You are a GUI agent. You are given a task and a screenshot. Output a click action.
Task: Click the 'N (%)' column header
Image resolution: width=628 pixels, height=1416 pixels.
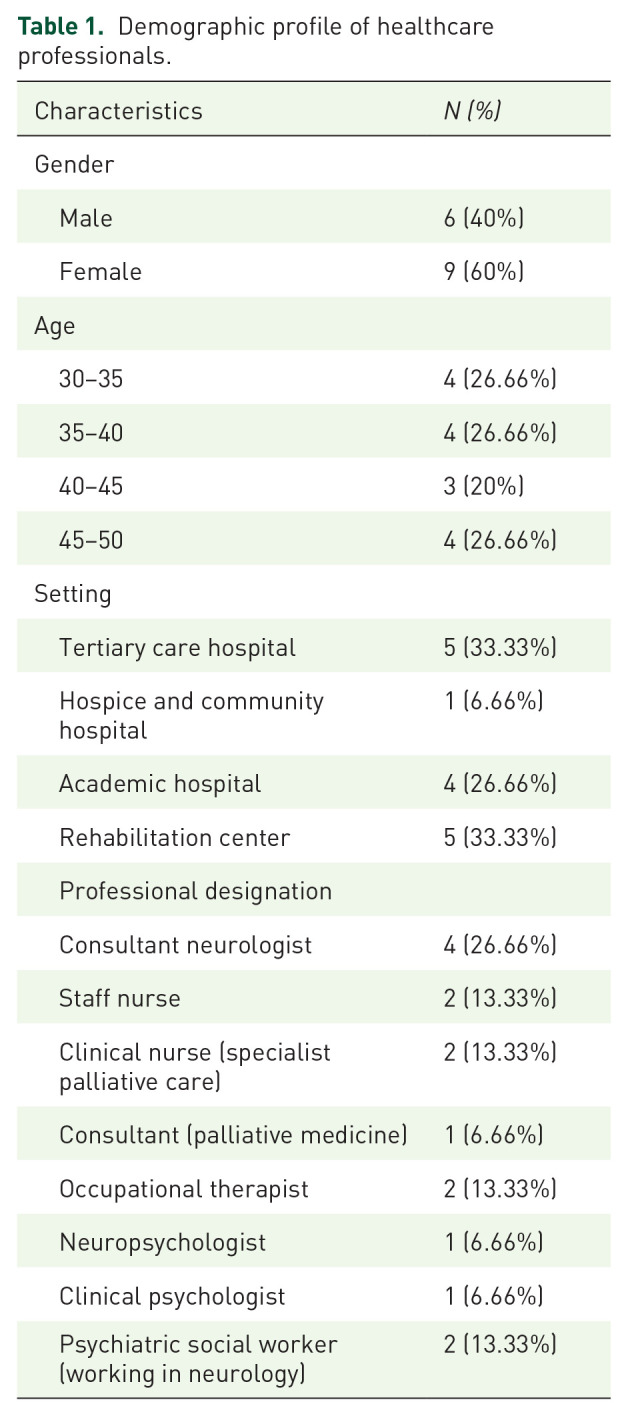tap(472, 111)
